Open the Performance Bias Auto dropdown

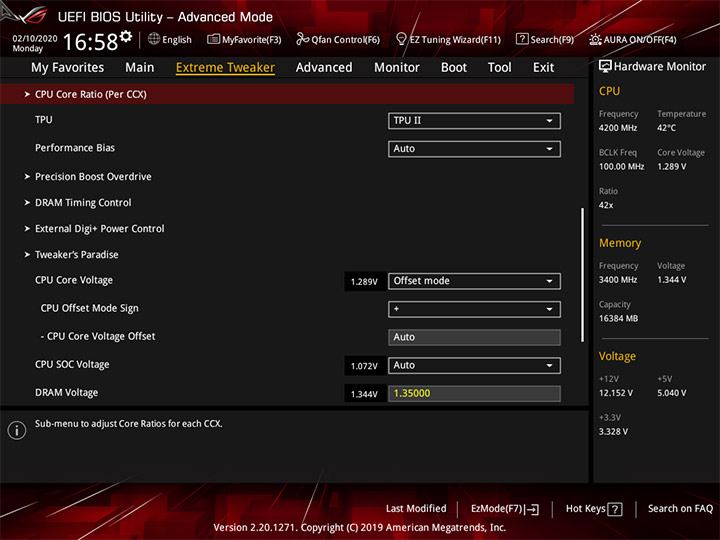click(x=474, y=149)
